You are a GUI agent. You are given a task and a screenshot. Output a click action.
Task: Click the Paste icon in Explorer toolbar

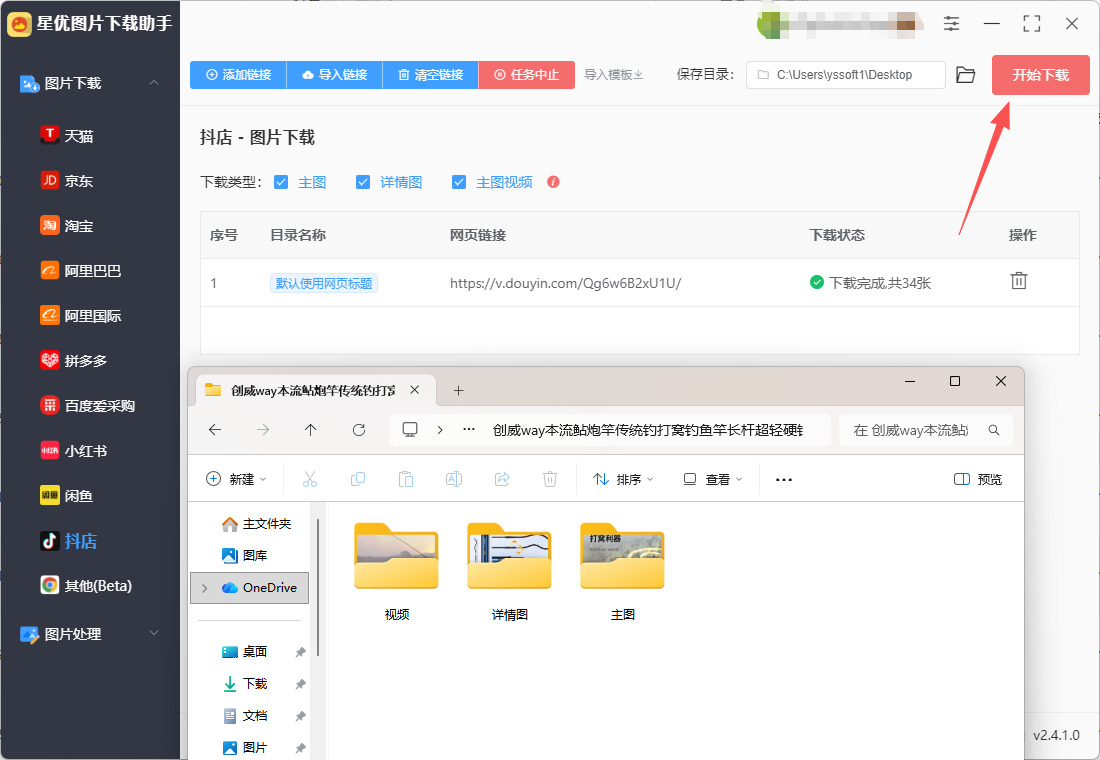(x=405, y=479)
